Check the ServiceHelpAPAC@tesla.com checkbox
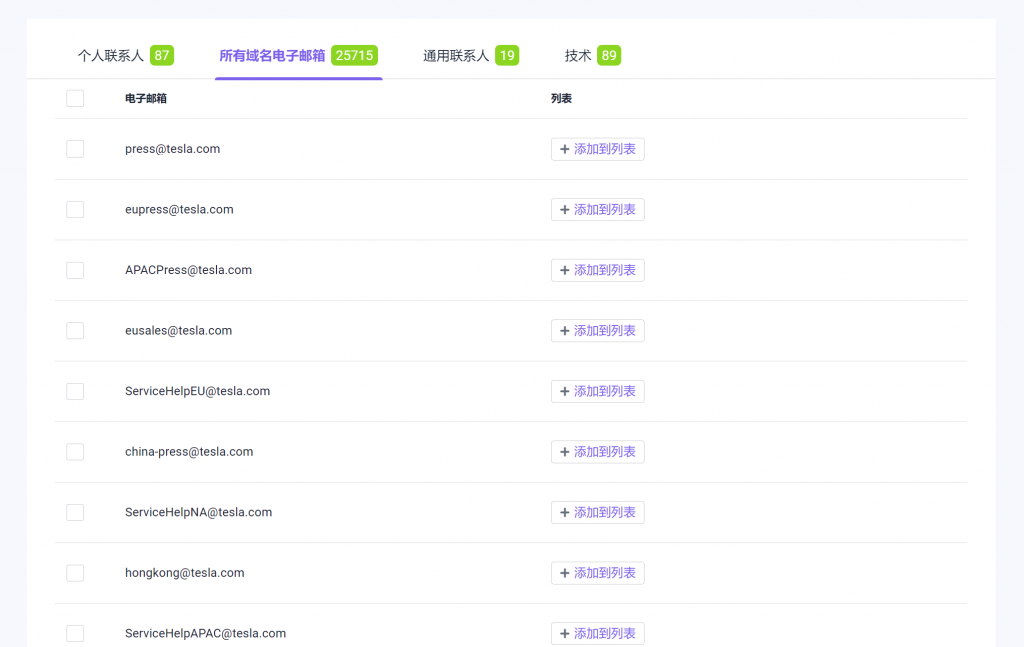This screenshot has width=1024, height=647. 75,633
